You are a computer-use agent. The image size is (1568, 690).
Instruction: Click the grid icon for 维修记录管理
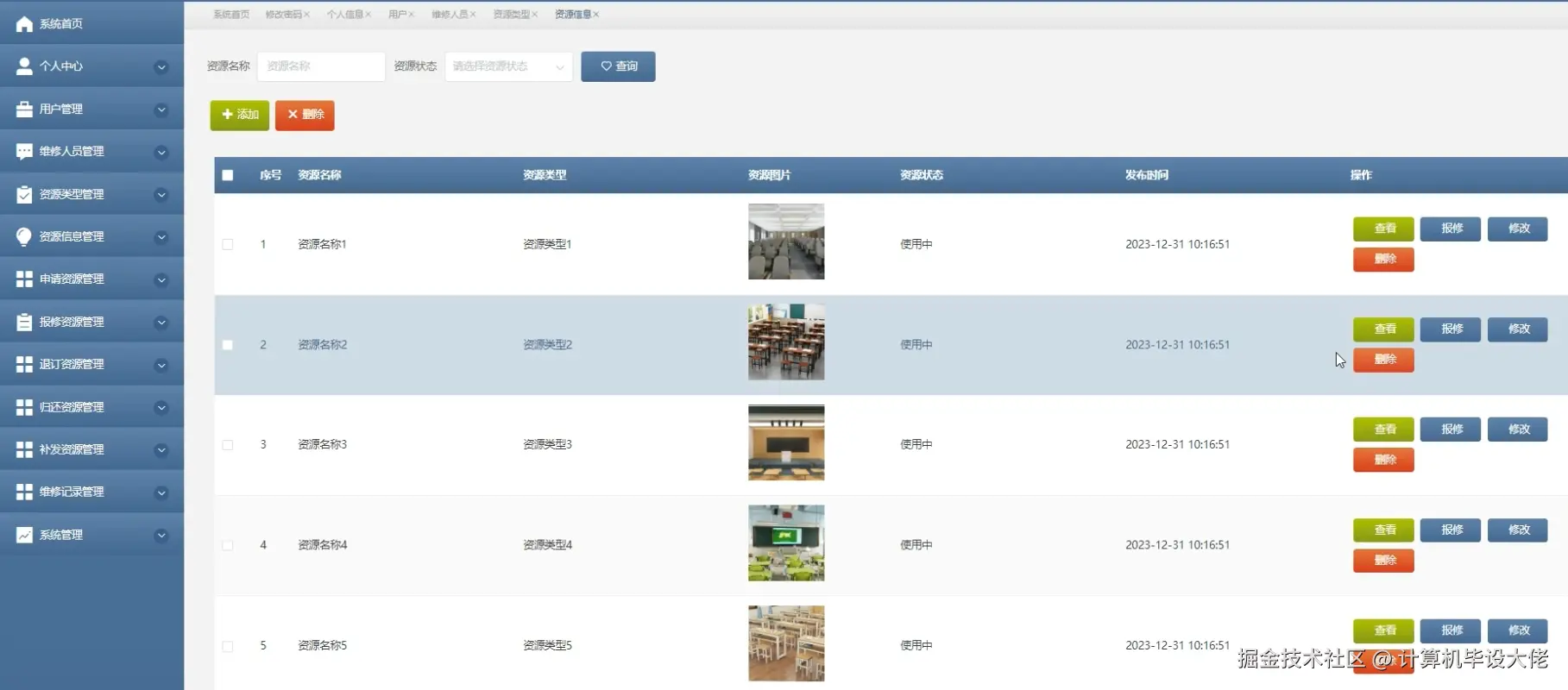[24, 492]
